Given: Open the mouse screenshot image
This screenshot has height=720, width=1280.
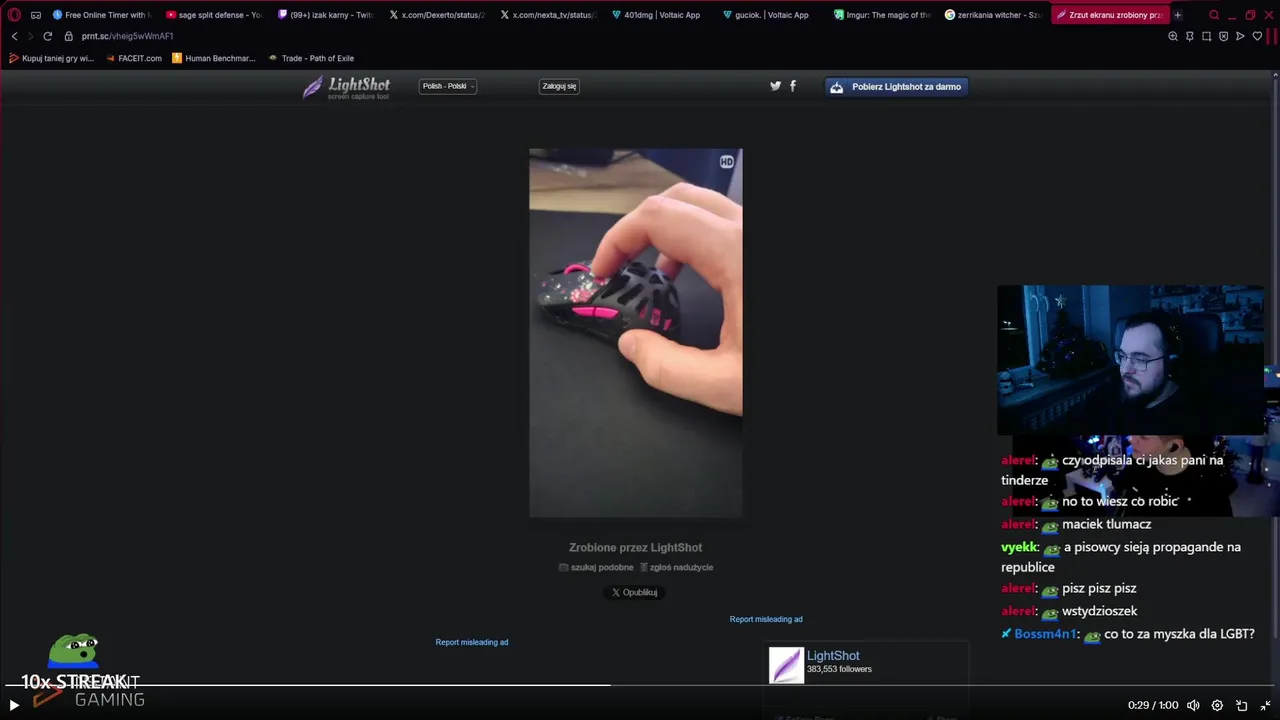Looking at the screenshot, I should tap(636, 333).
